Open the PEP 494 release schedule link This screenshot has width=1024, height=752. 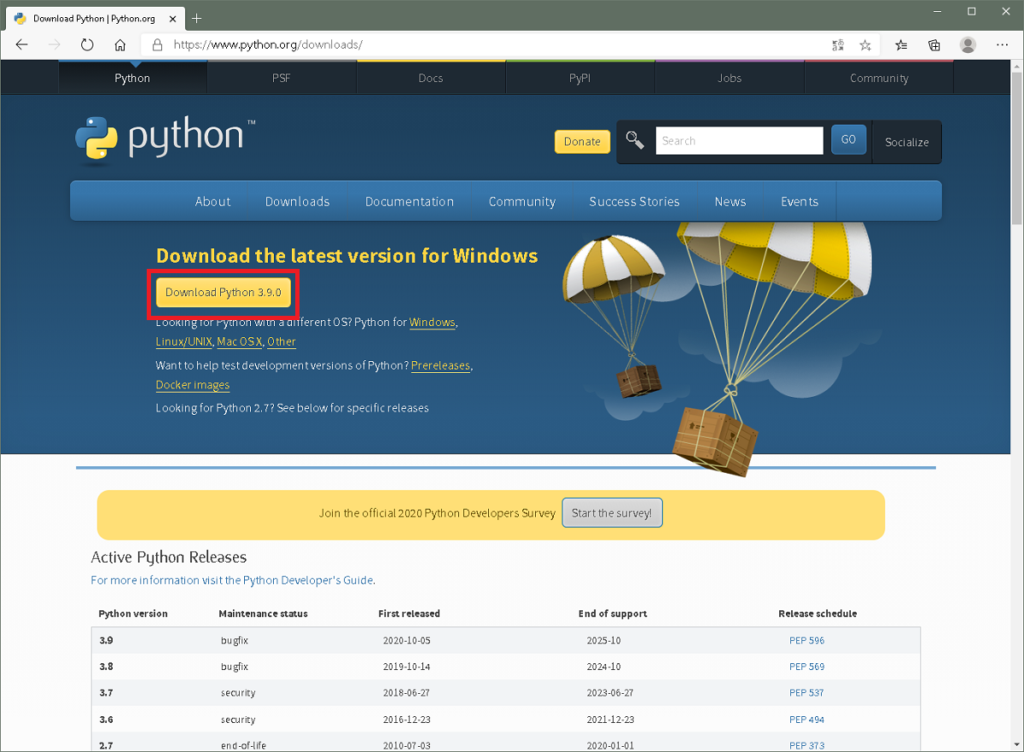[807, 719]
